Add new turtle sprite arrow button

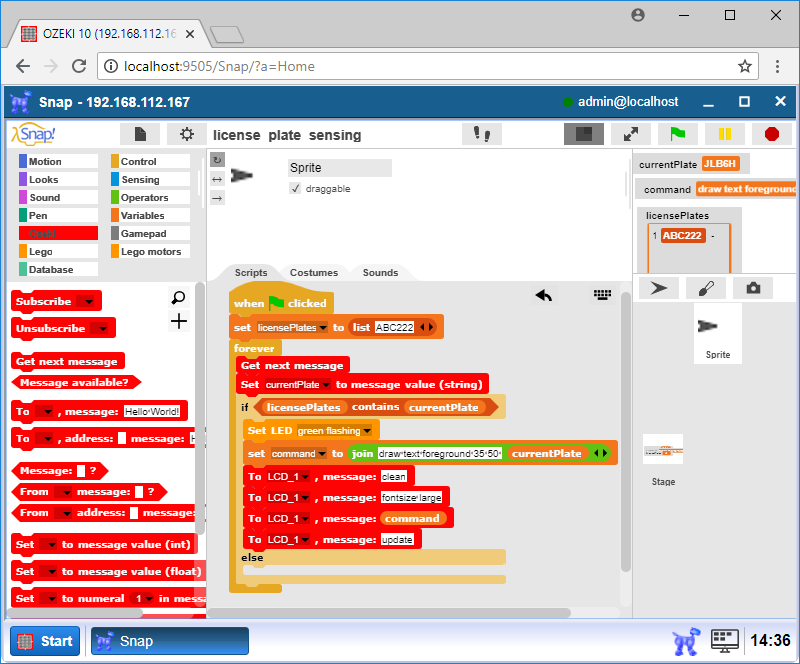[659, 288]
